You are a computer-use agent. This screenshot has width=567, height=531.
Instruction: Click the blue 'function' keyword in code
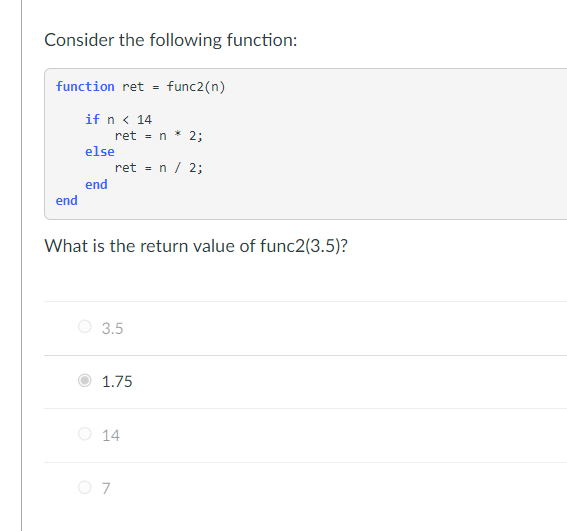(85, 86)
